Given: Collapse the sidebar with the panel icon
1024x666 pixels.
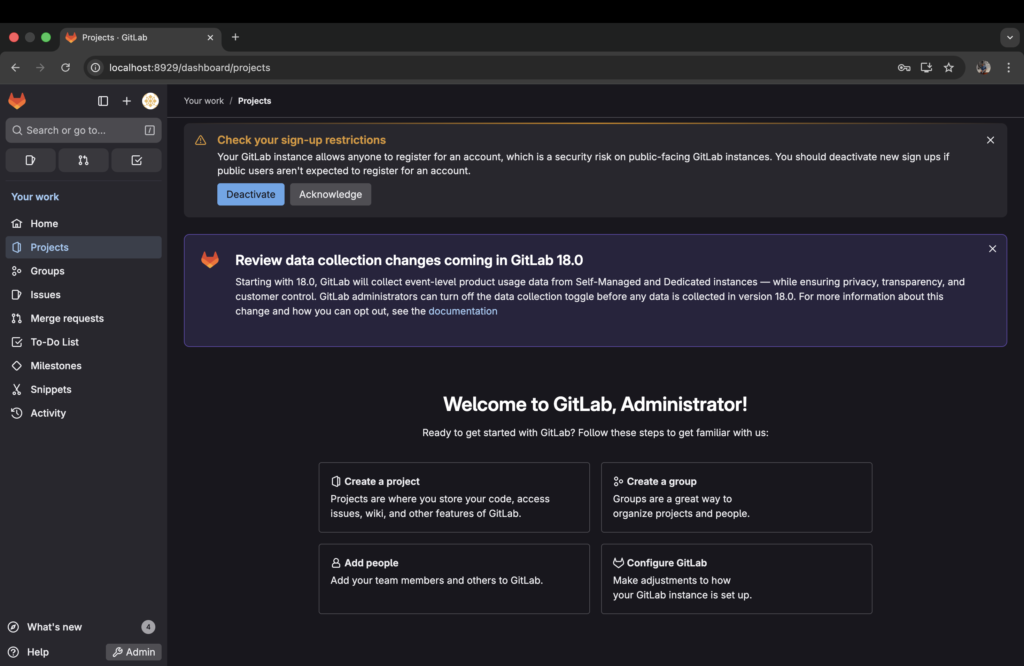Looking at the screenshot, I should [x=103, y=100].
